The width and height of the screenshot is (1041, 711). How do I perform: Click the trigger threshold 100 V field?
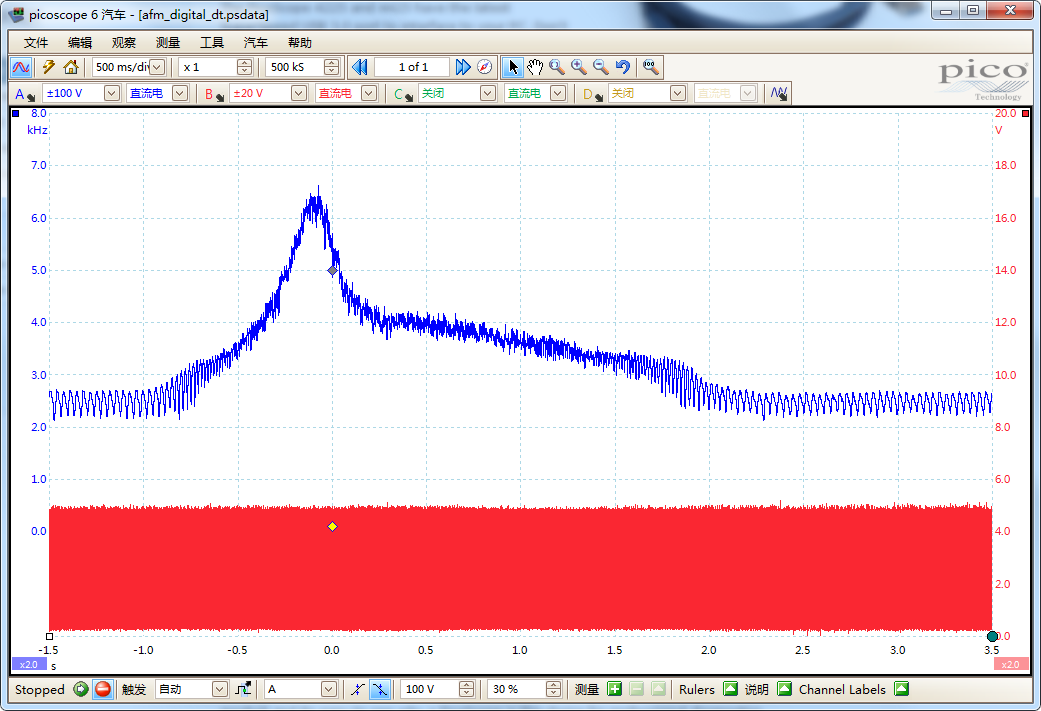point(428,689)
